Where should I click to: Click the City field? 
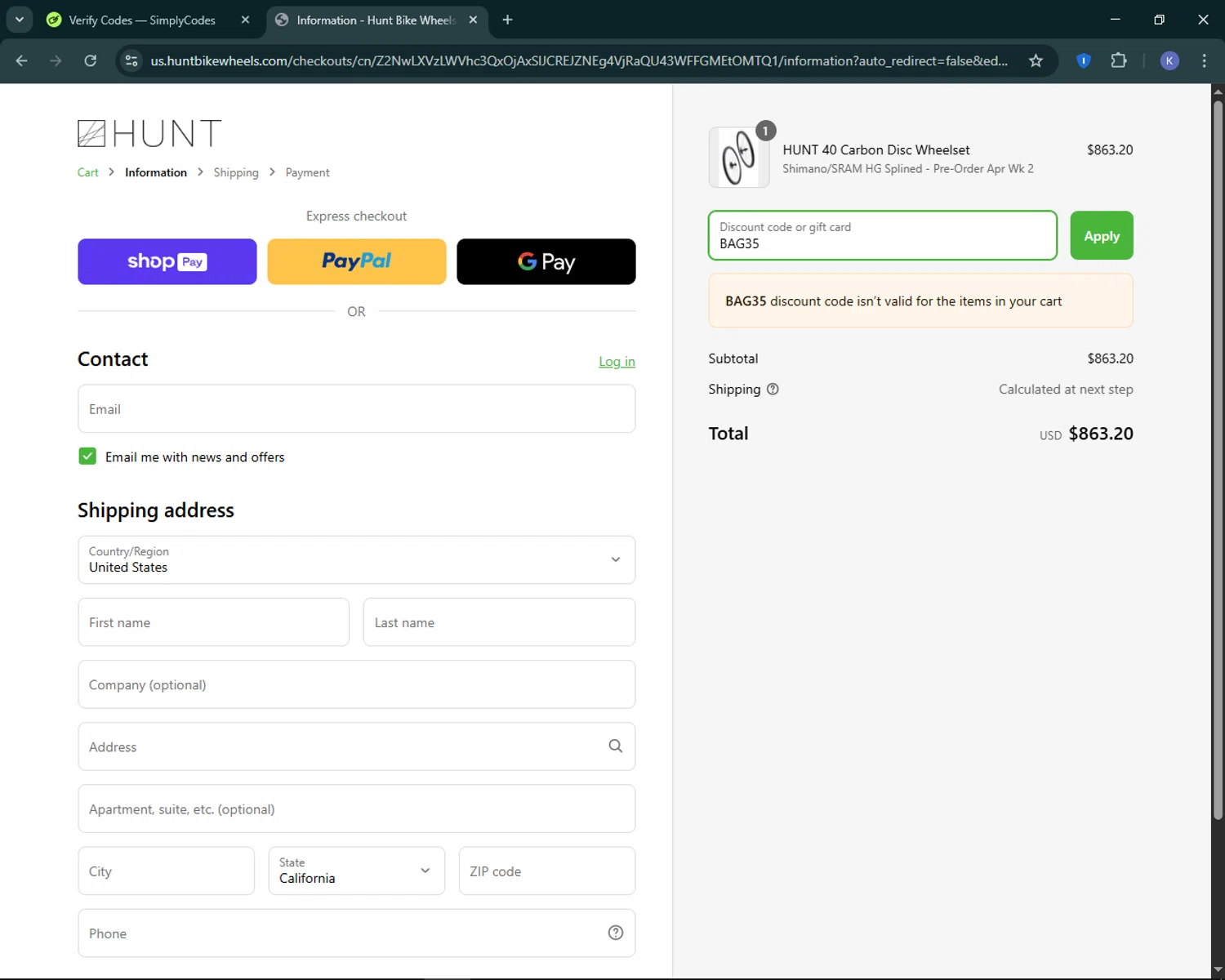pyautogui.click(x=167, y=871)
